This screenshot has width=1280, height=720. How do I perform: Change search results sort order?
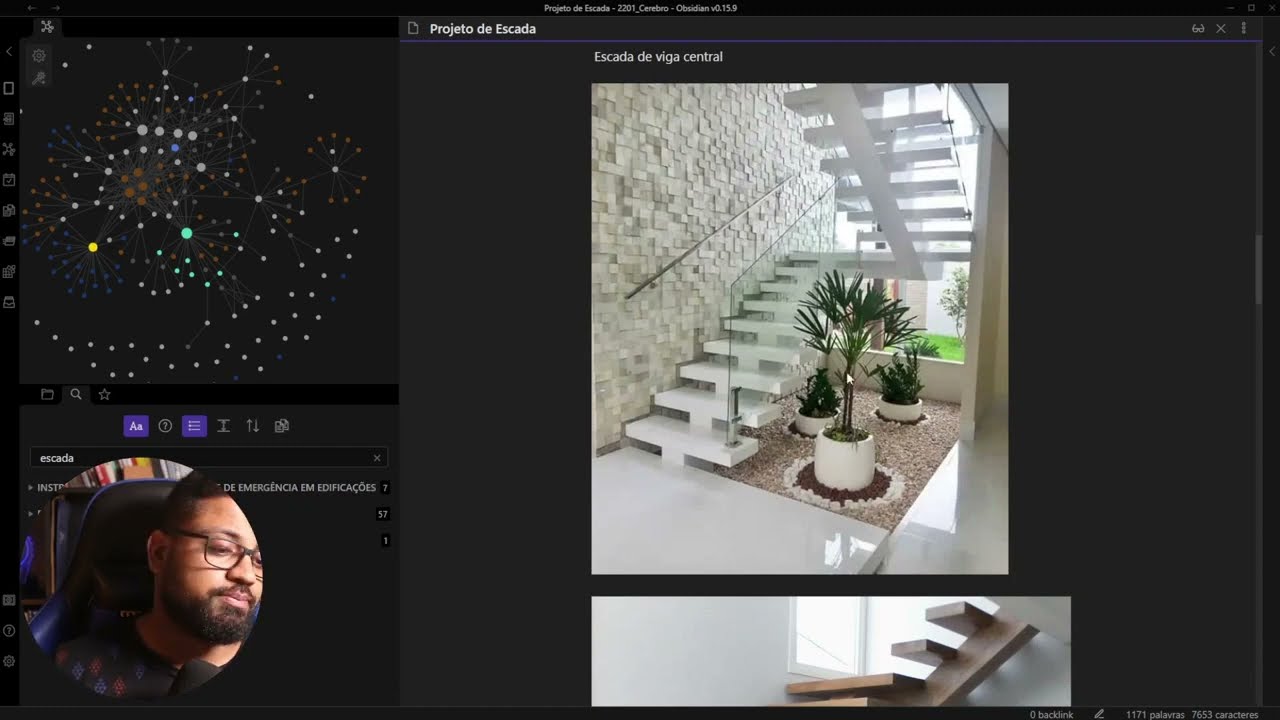click(252, 426)
